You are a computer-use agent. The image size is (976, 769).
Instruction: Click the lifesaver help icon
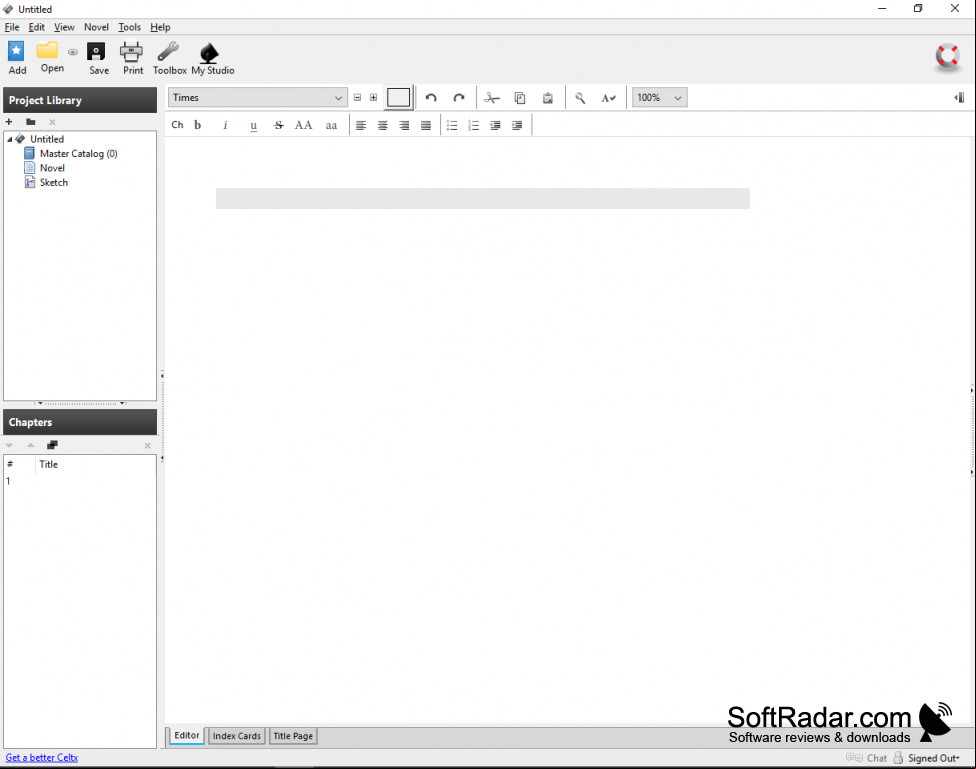947,57
